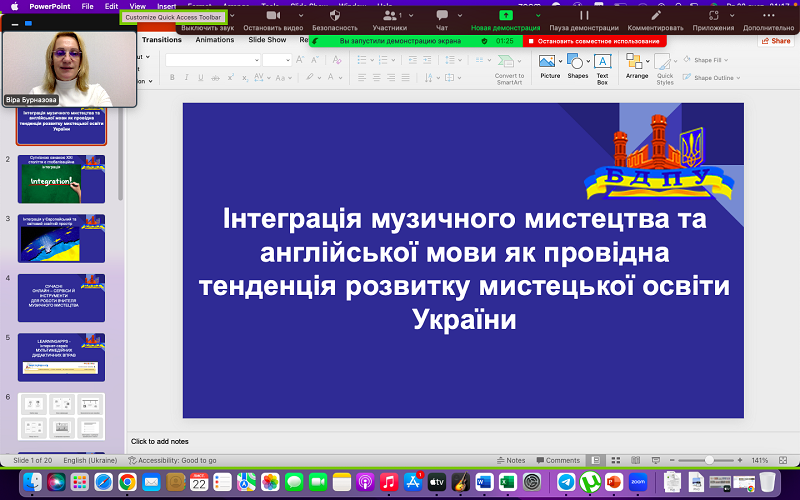Apply subscript formatting
The width and height of the screenshot is (800, 500).
tap(245, 78)
